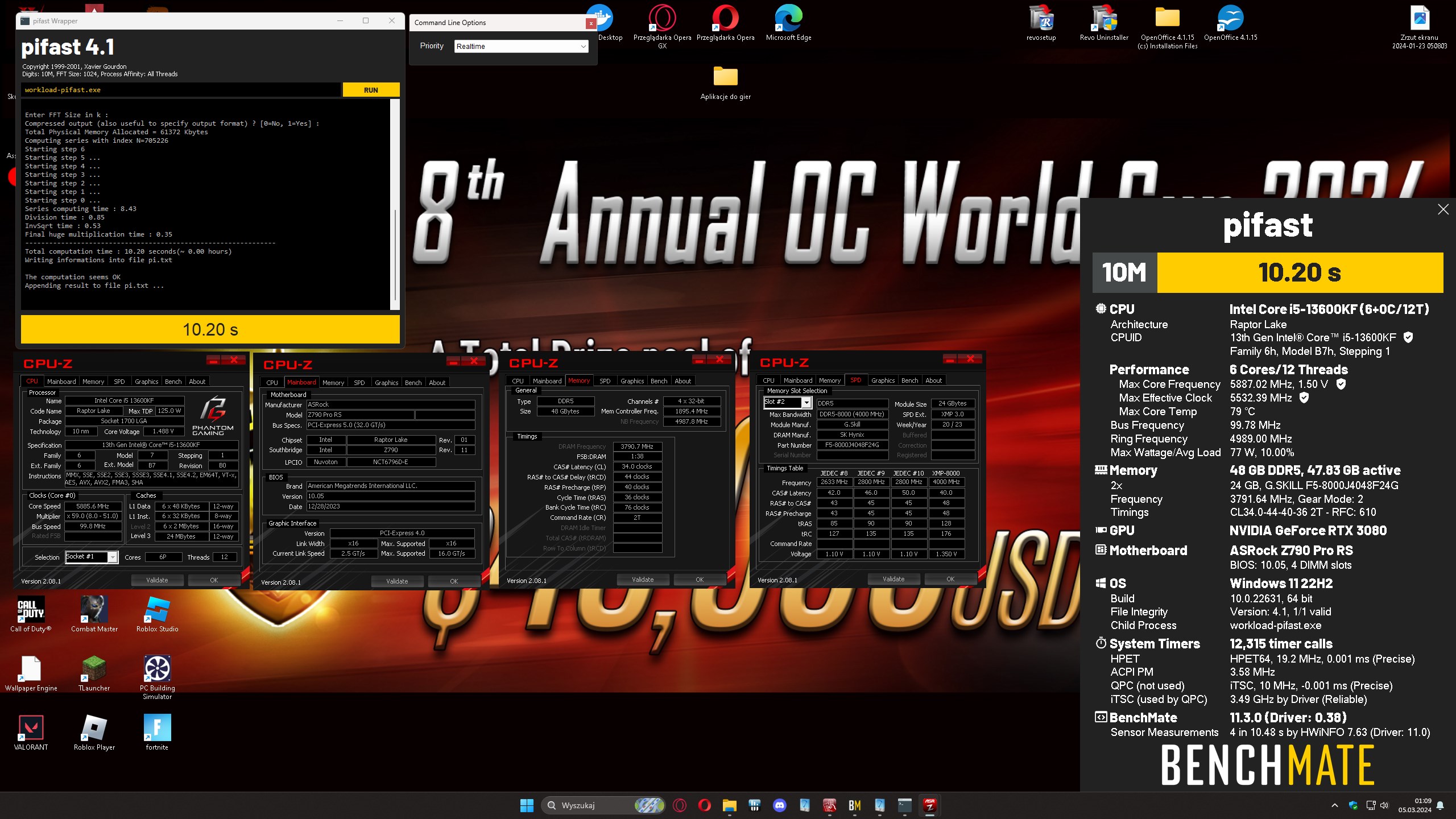
Task: Click yellow 10.20 s bar in pifast Wrapper
Action: coord(210,329)
